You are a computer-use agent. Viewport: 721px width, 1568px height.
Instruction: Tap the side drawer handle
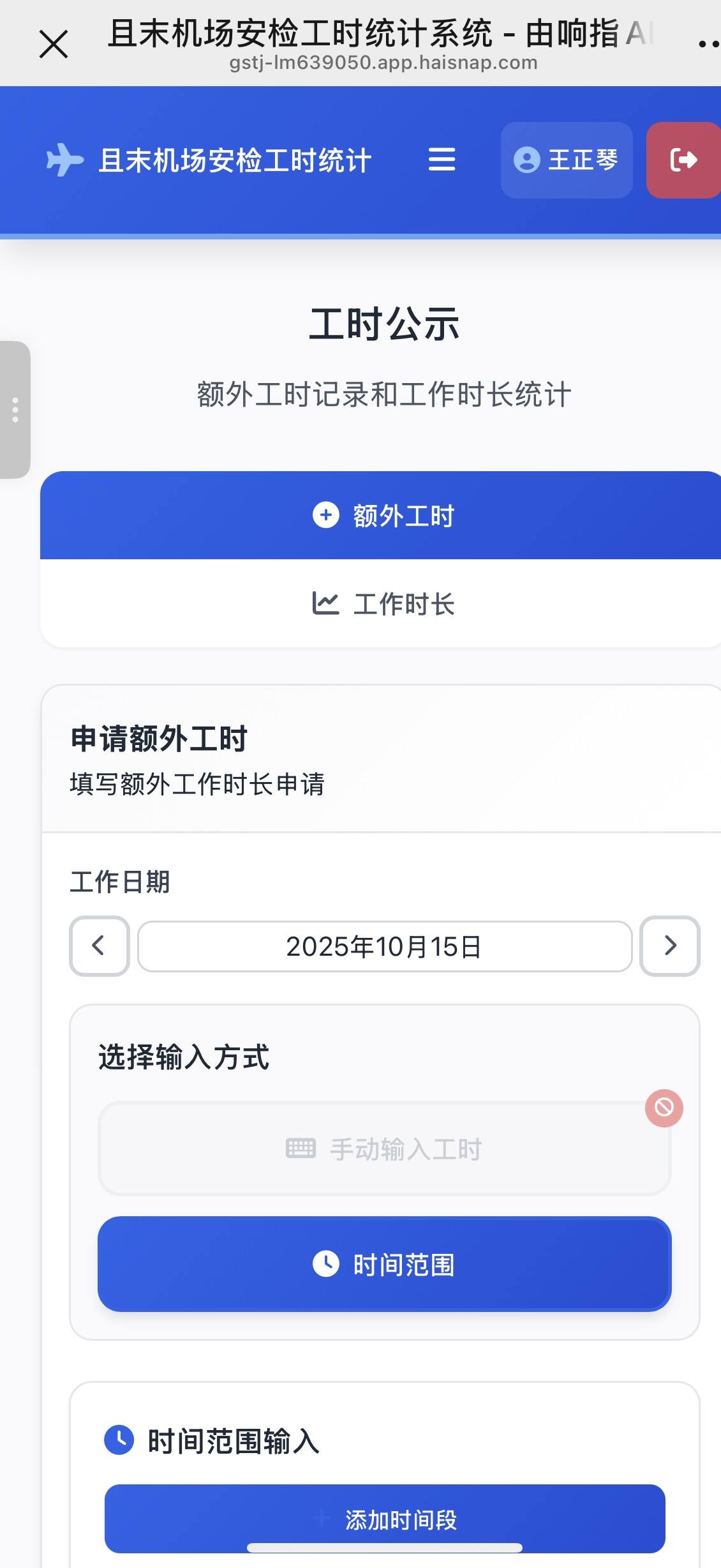point(15,410)
